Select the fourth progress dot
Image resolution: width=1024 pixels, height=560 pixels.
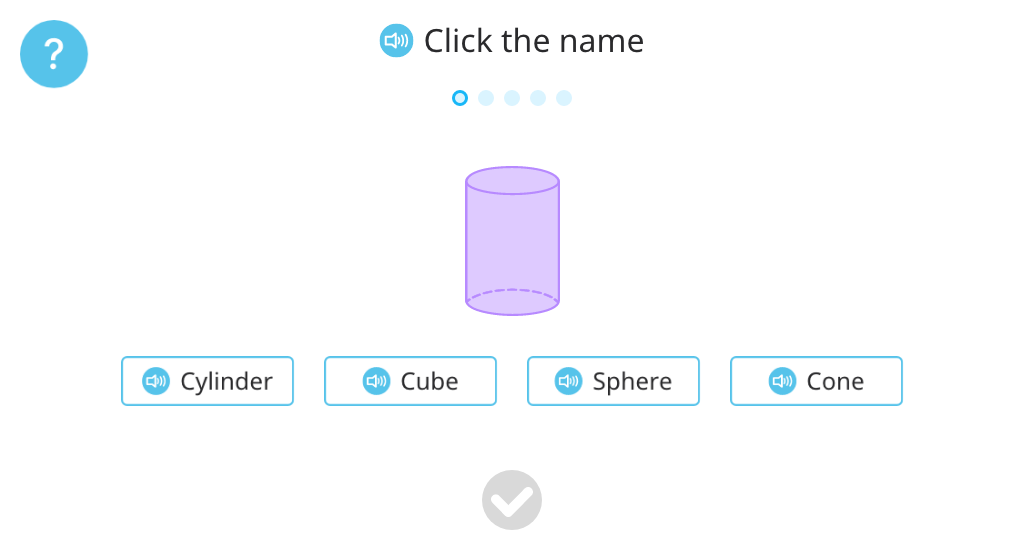[538, 98]
